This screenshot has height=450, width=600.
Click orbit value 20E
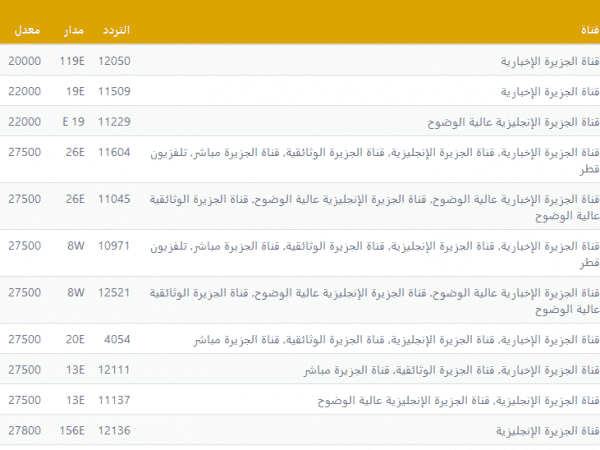pyautogui.click(x=75, y=339)
